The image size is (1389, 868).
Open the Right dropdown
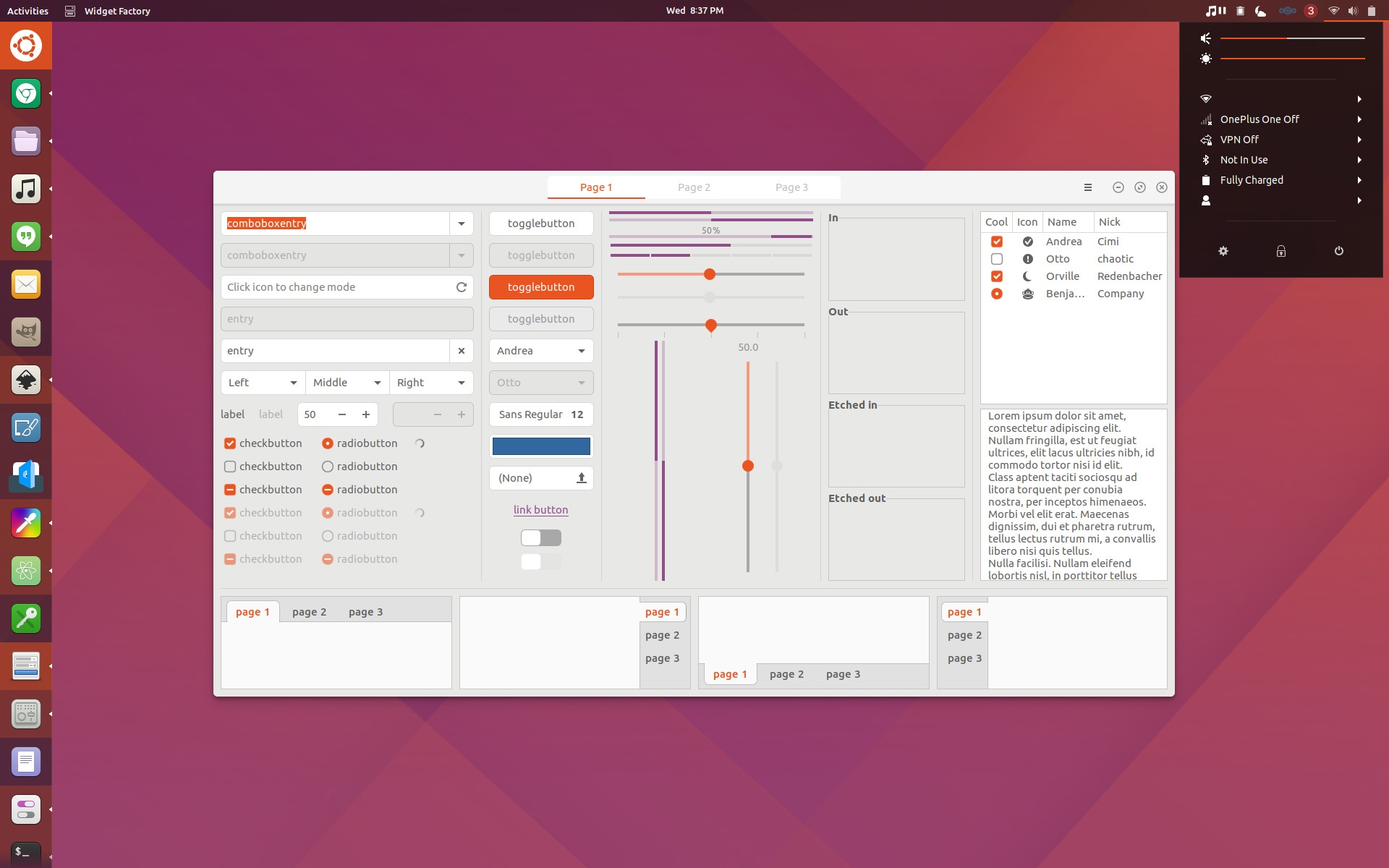coord(431,383)
